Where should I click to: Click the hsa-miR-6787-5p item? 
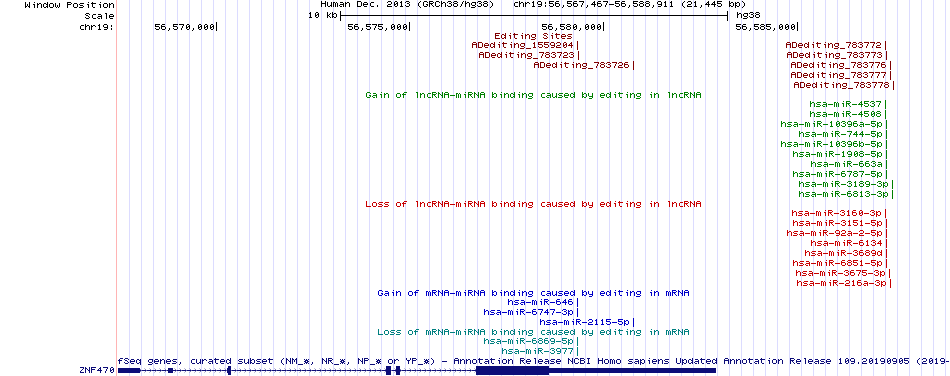[x=840, y=174]
